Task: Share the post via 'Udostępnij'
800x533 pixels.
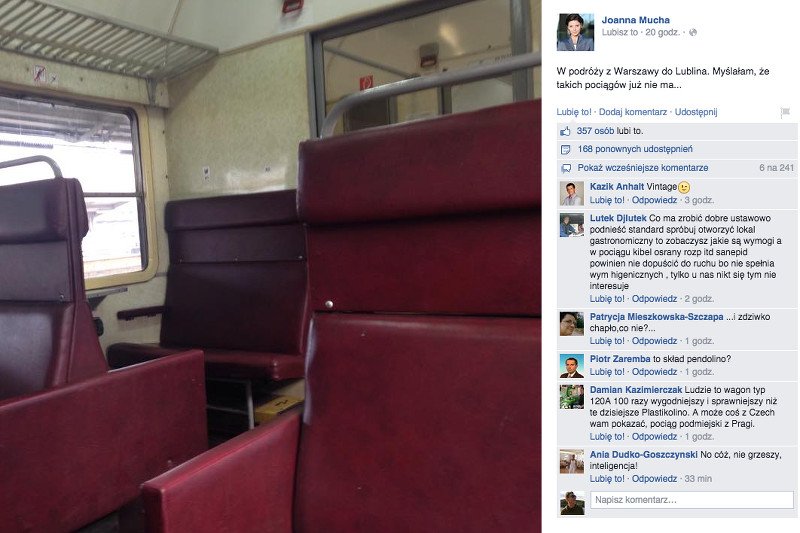Action: tap(696, 112)
